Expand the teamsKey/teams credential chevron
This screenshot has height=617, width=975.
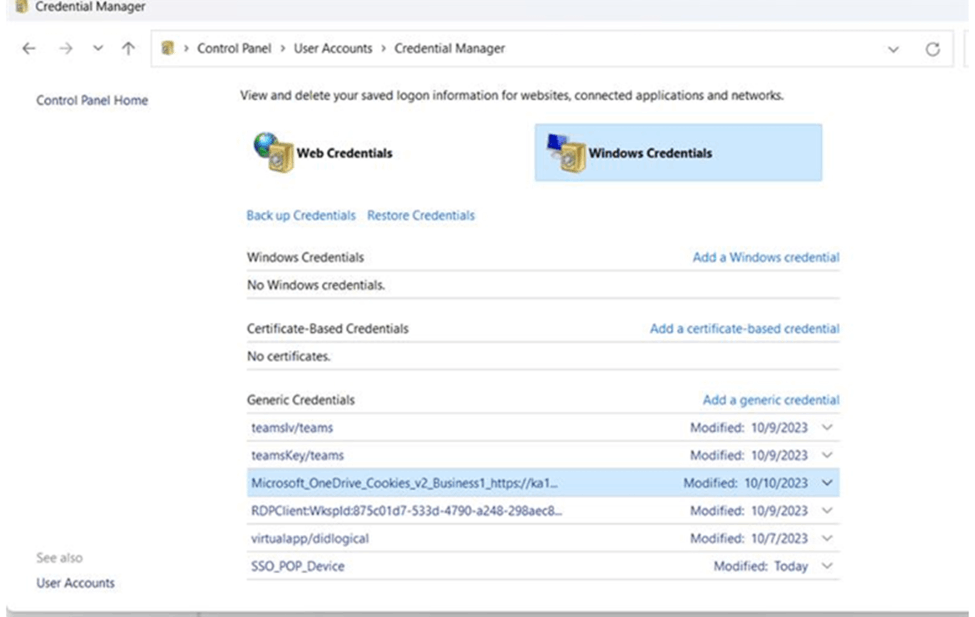[826, 455]
